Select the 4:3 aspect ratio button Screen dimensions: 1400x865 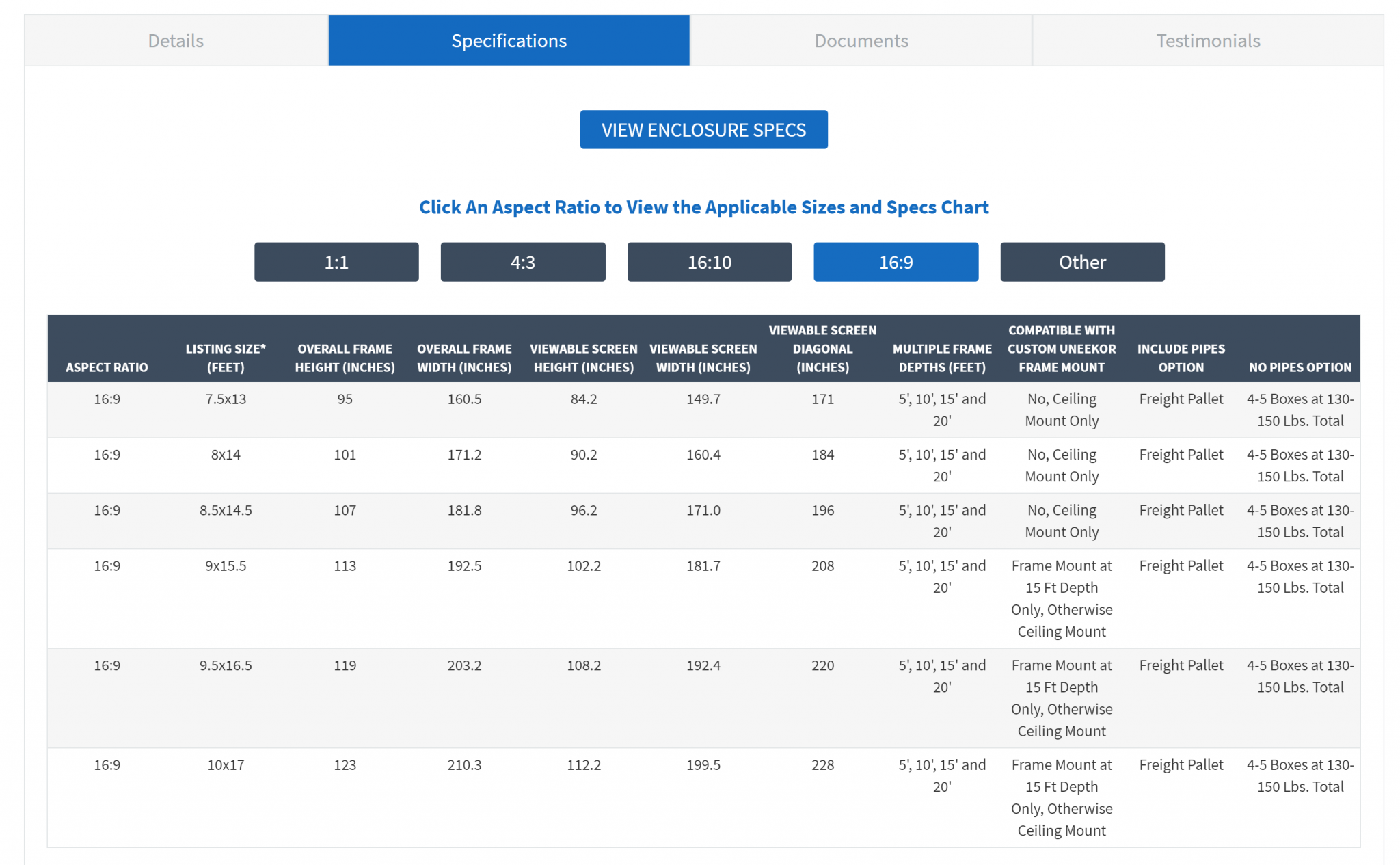click(523, 262)
